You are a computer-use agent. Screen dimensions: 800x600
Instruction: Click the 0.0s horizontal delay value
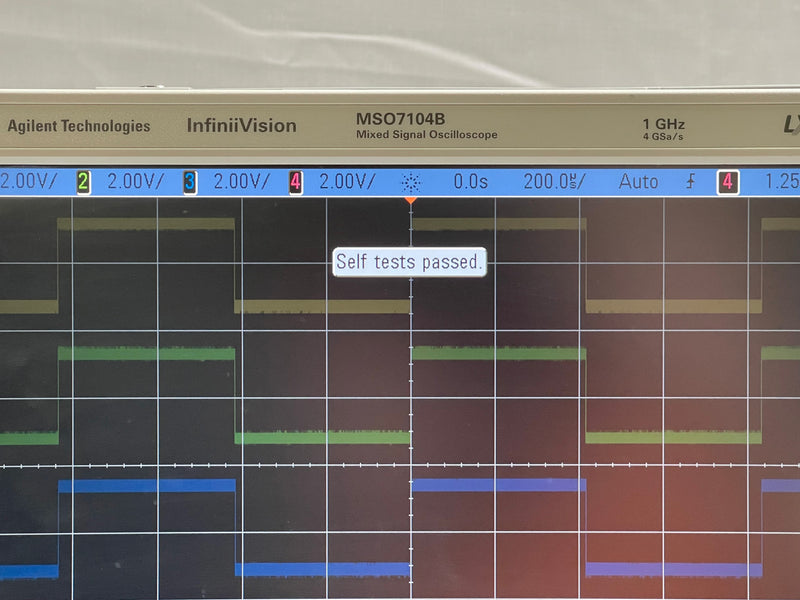pyautogui.click(x=470, y=182)
